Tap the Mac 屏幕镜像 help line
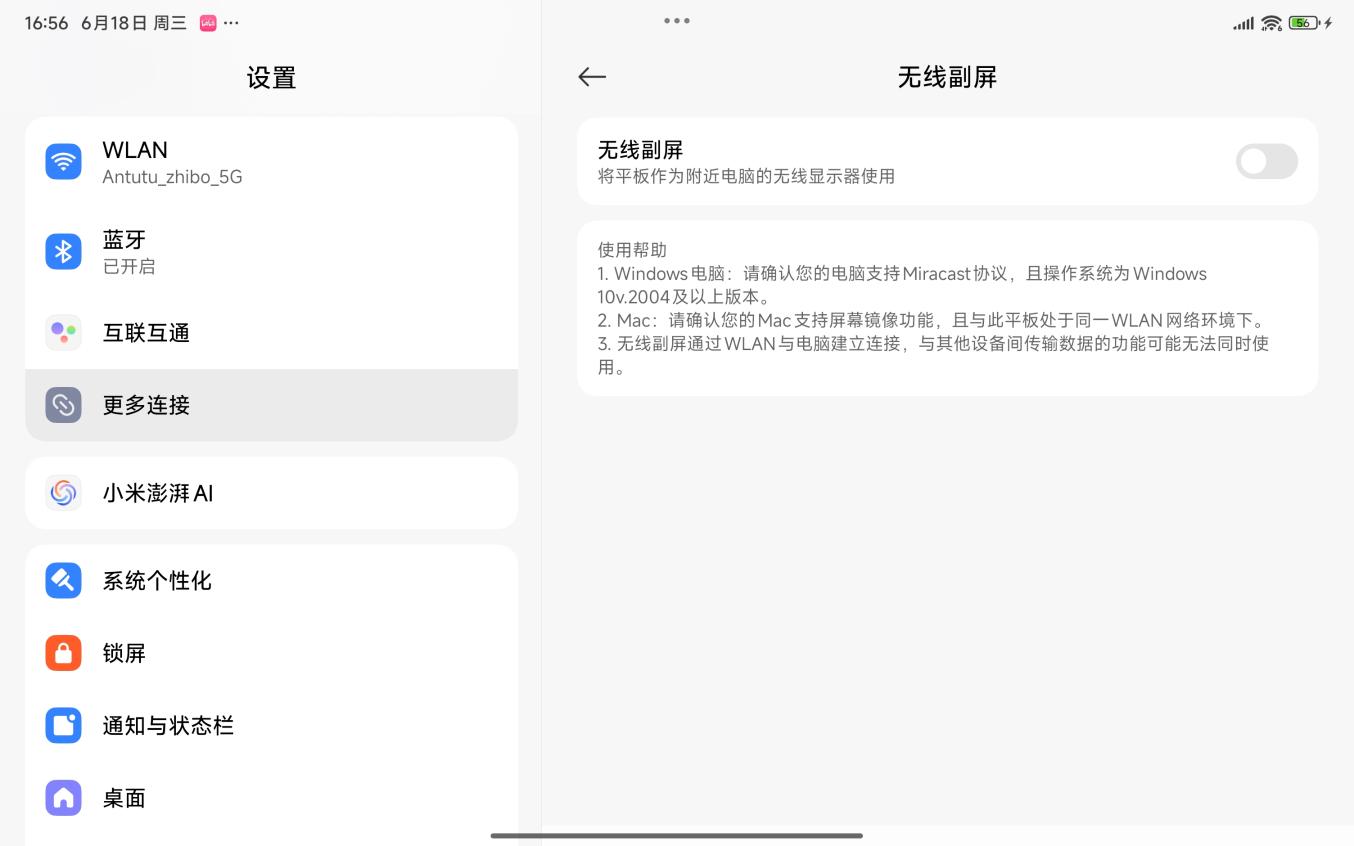Screen dimensions: 1354x846 point(932,321)
